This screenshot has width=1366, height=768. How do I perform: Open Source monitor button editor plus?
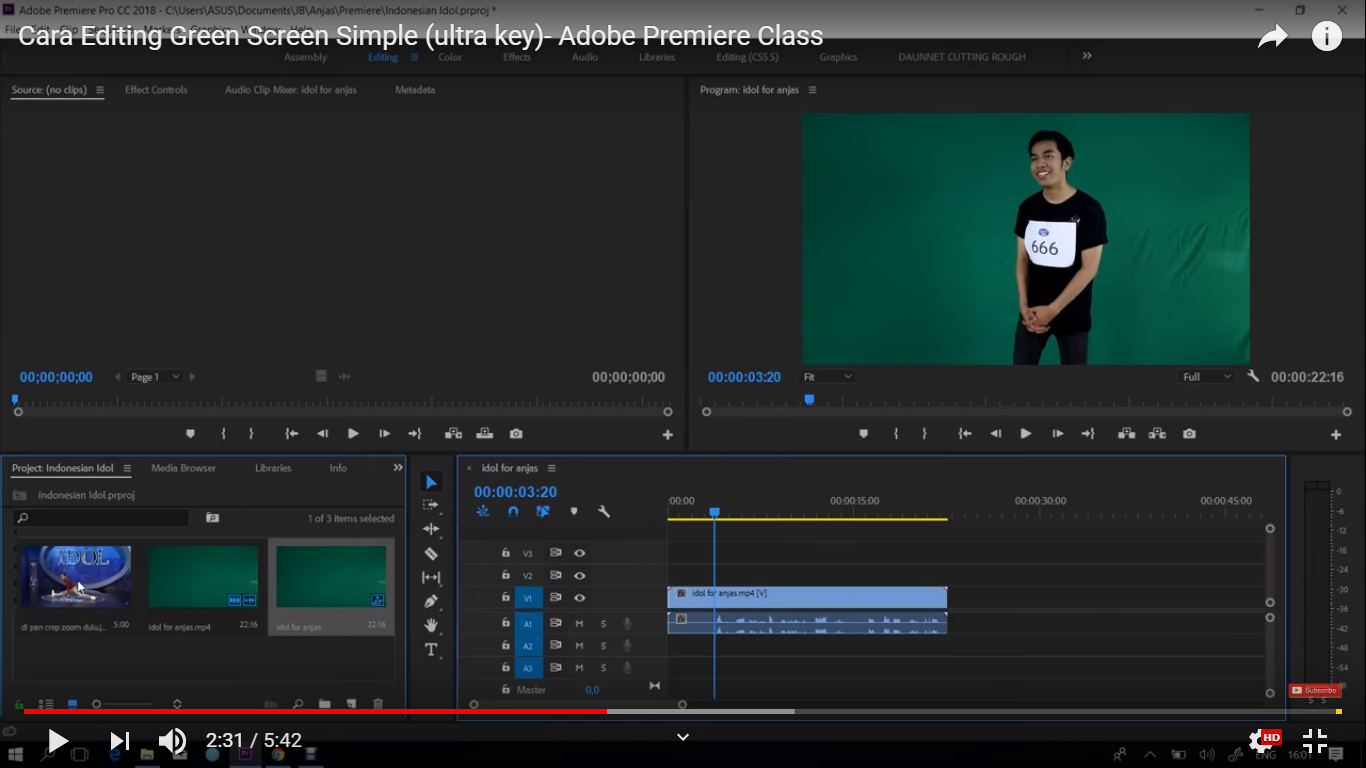(668, 435)
